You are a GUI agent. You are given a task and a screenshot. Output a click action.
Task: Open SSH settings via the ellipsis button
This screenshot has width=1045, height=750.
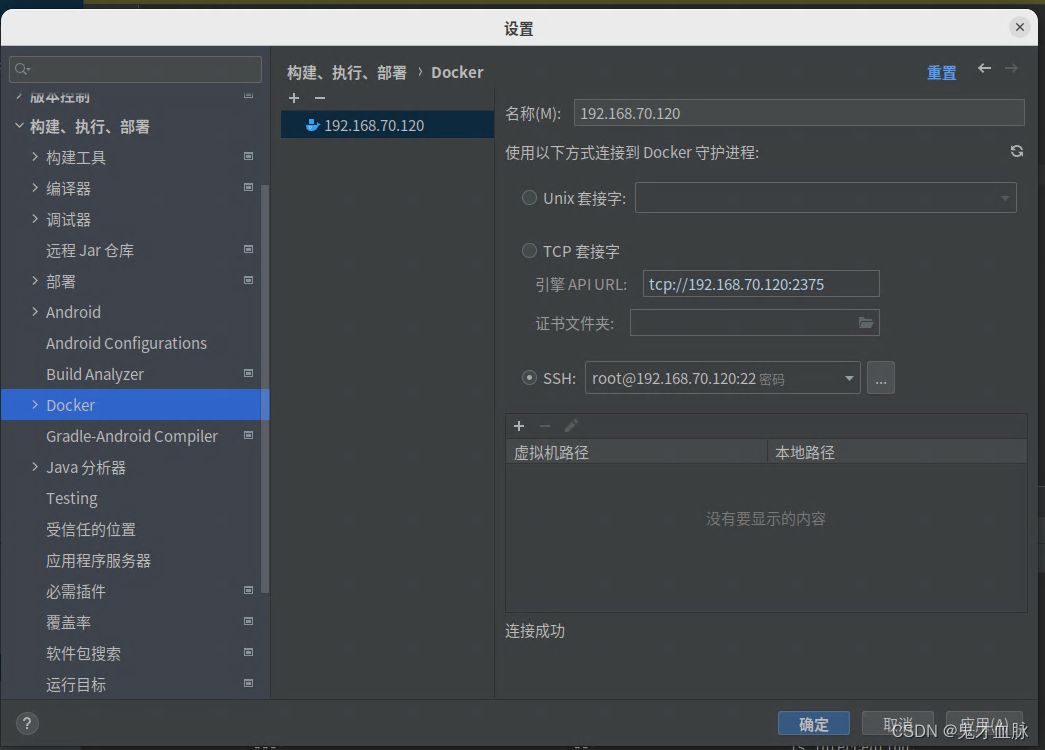(880, 377)
